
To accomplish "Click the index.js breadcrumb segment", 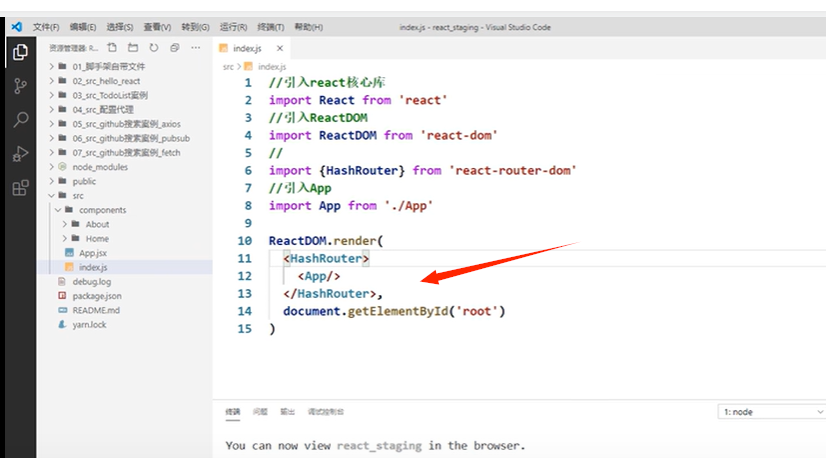I will click(272, 66).
